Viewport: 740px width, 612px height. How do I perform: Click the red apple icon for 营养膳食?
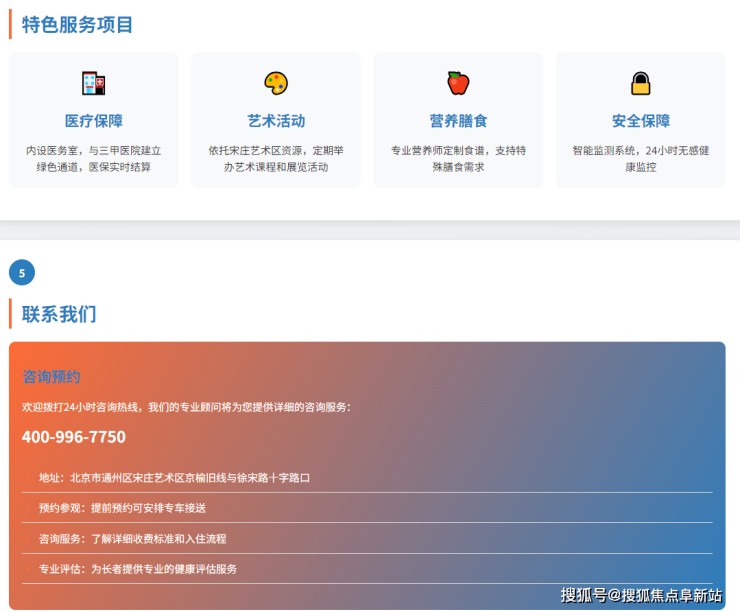(458, 83)
